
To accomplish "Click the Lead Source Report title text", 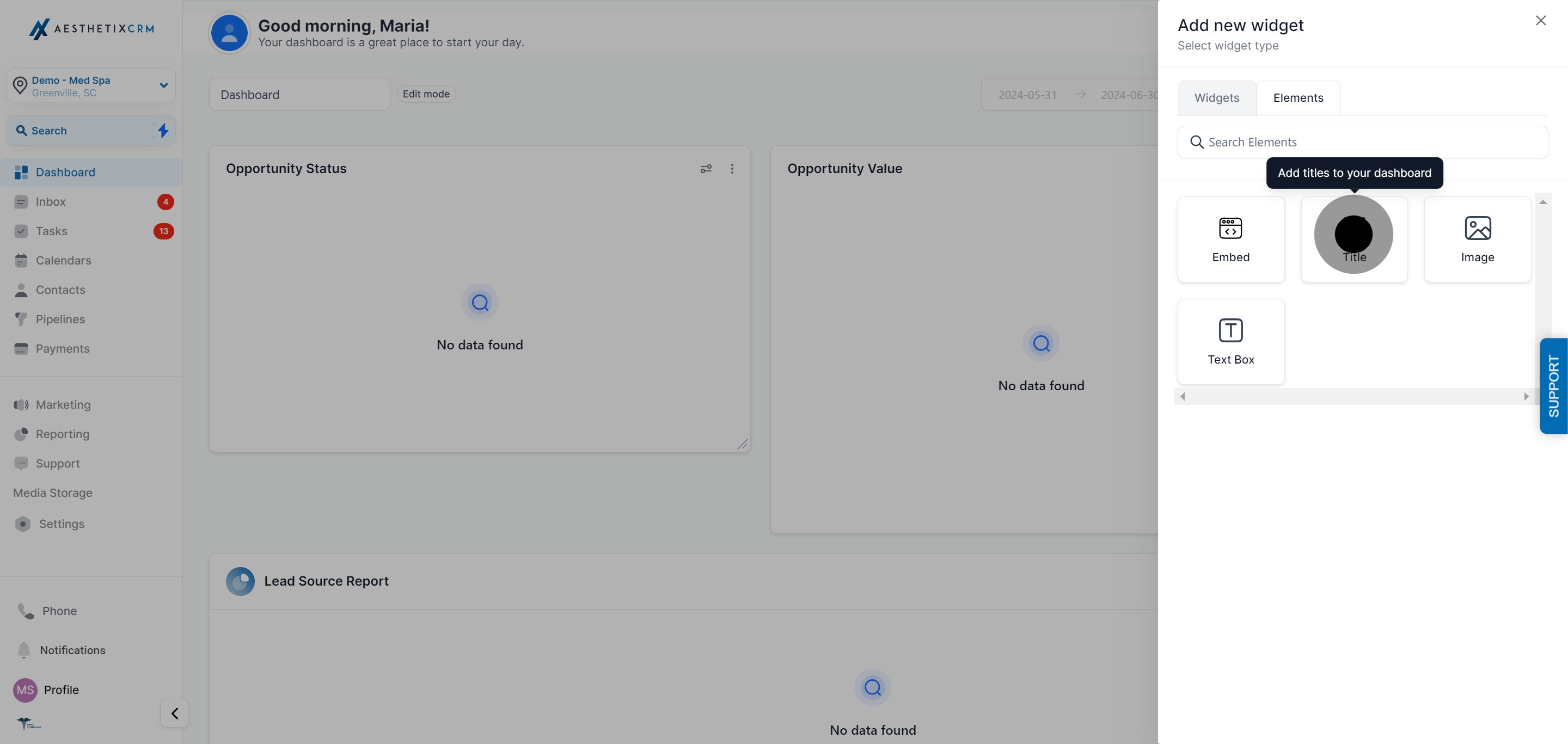I will 326,581.
